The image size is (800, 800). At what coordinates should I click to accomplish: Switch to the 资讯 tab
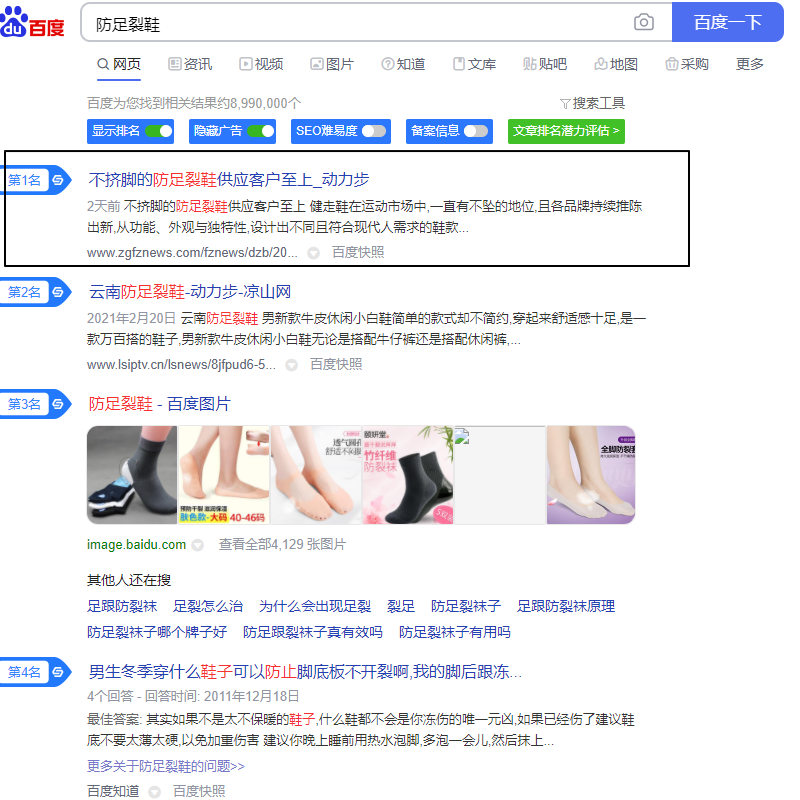190,64
